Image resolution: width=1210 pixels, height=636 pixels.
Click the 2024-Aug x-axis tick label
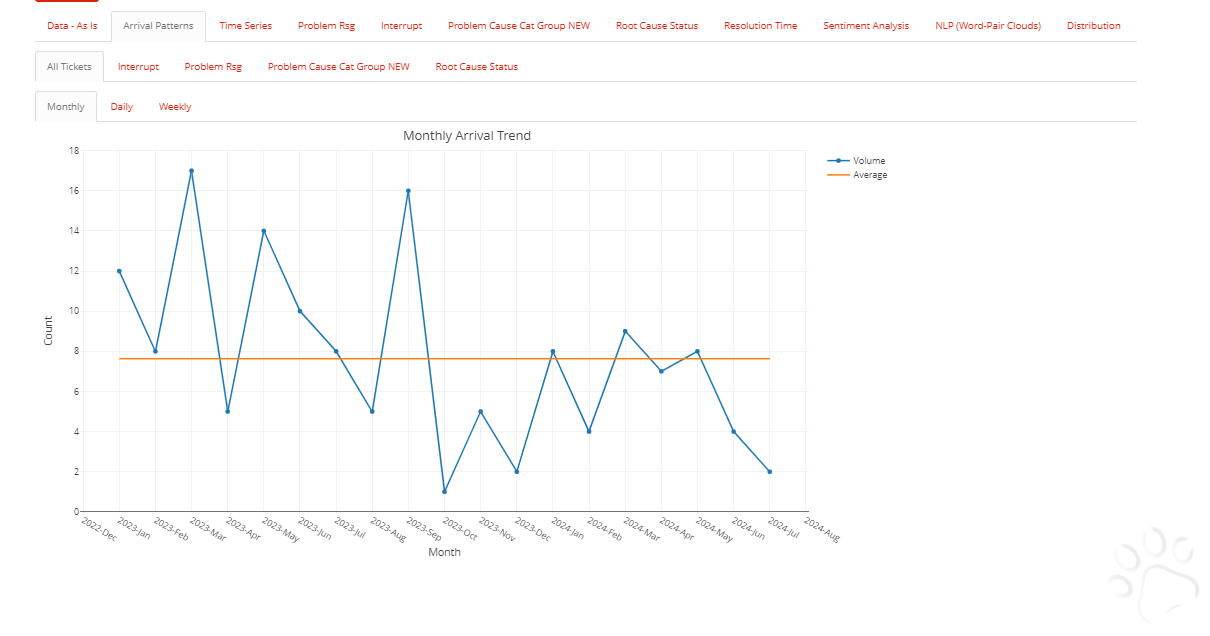point(823,529)
